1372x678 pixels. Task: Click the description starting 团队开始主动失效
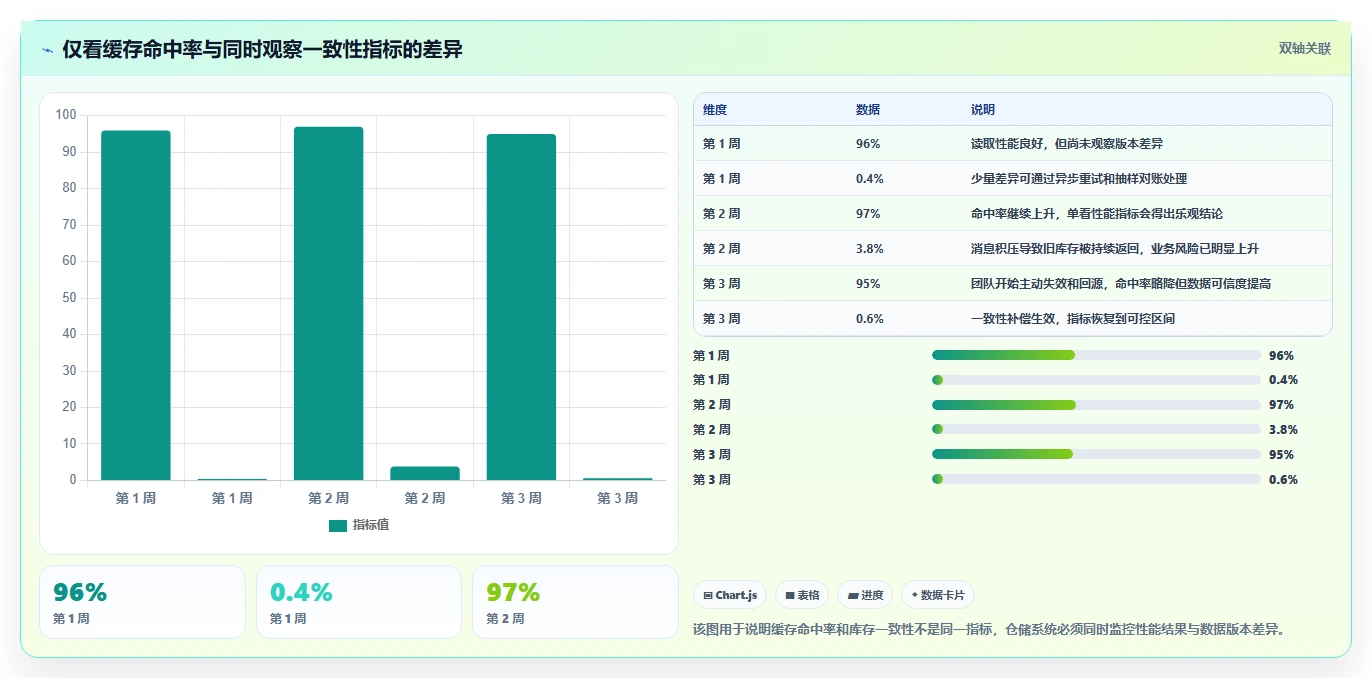point(1121,284)
